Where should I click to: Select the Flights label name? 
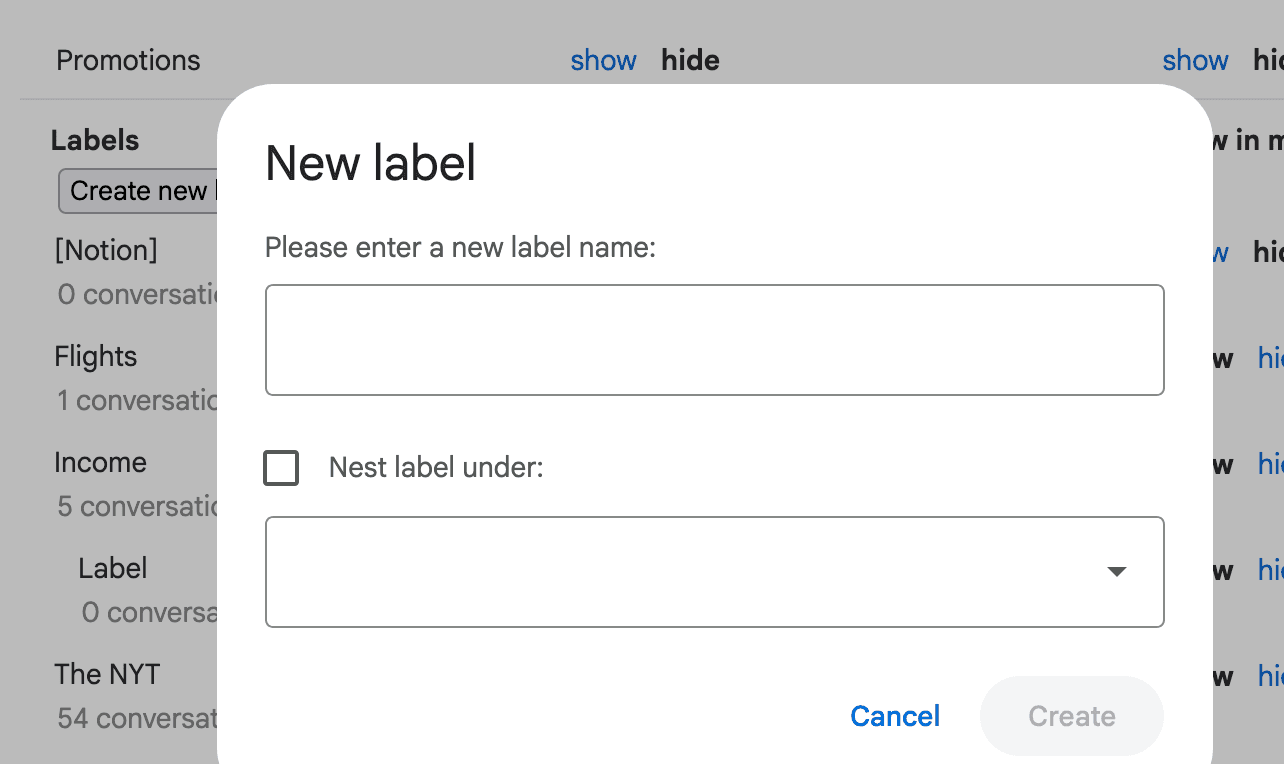coord(95,356)
